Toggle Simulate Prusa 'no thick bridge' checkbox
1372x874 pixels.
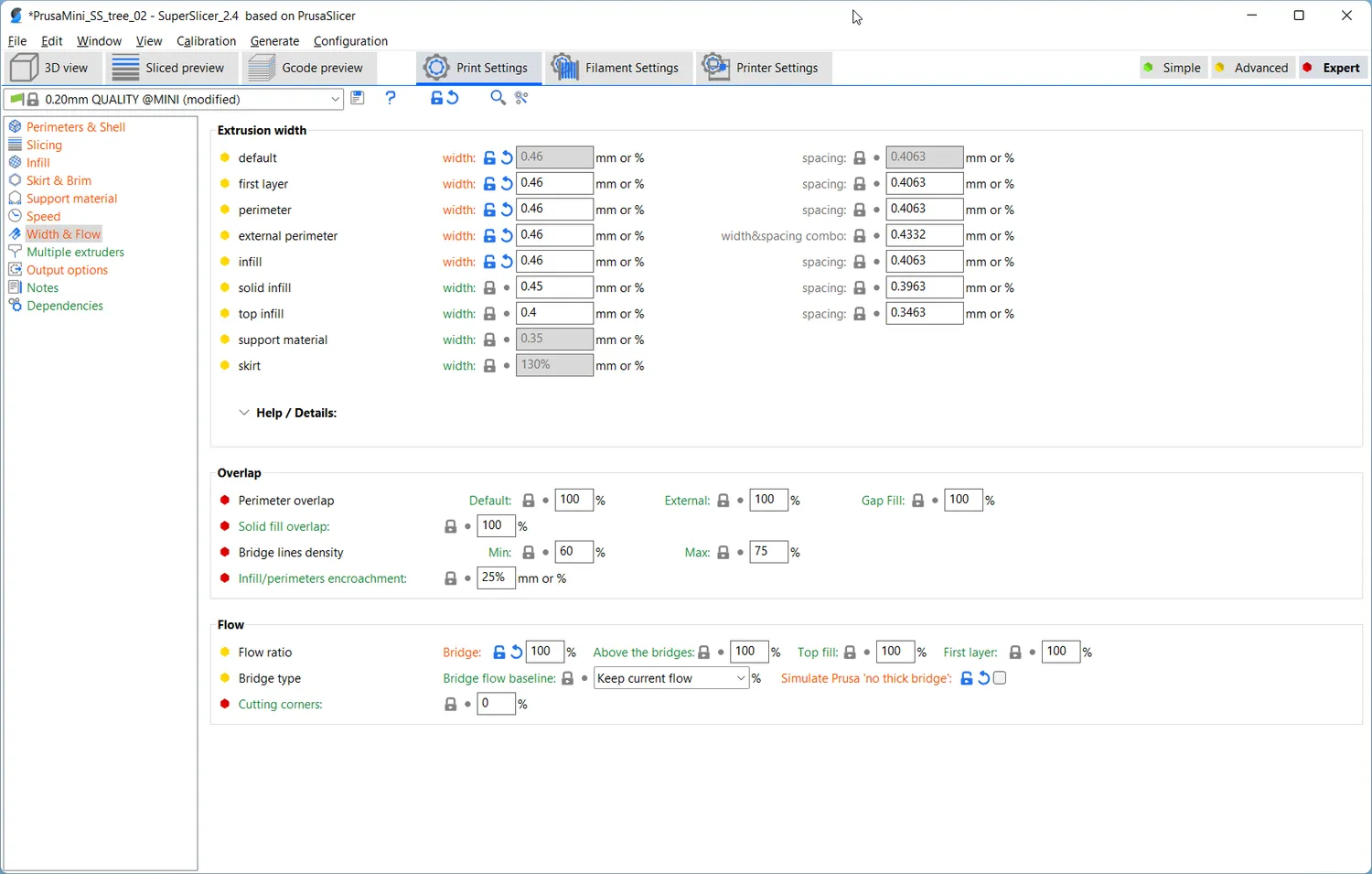[x=1000, y=678]
